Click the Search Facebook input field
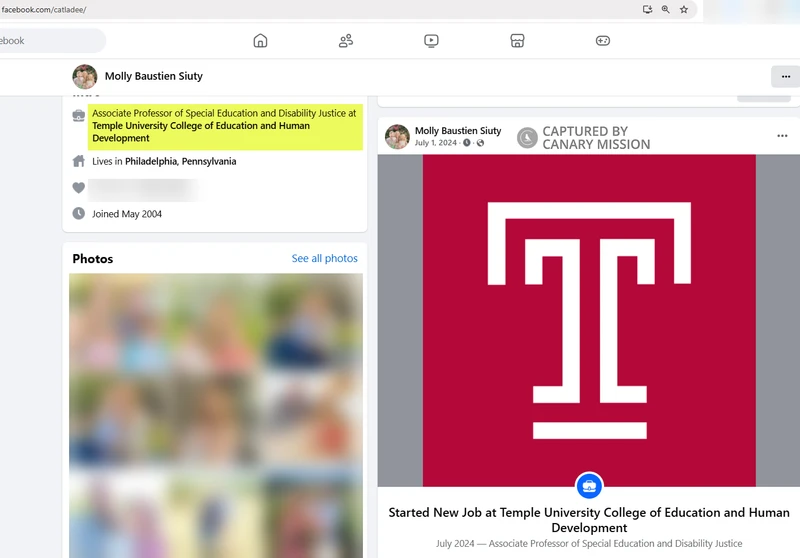Viewport: 800px width, 558px height. point(51,41)
